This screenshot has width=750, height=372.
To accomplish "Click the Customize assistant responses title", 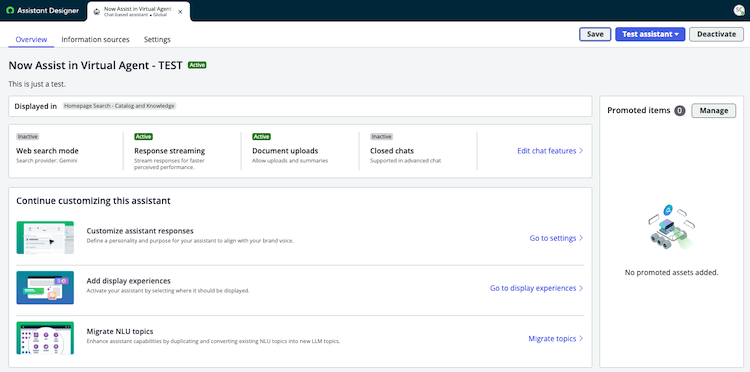I will click(140, 230).
